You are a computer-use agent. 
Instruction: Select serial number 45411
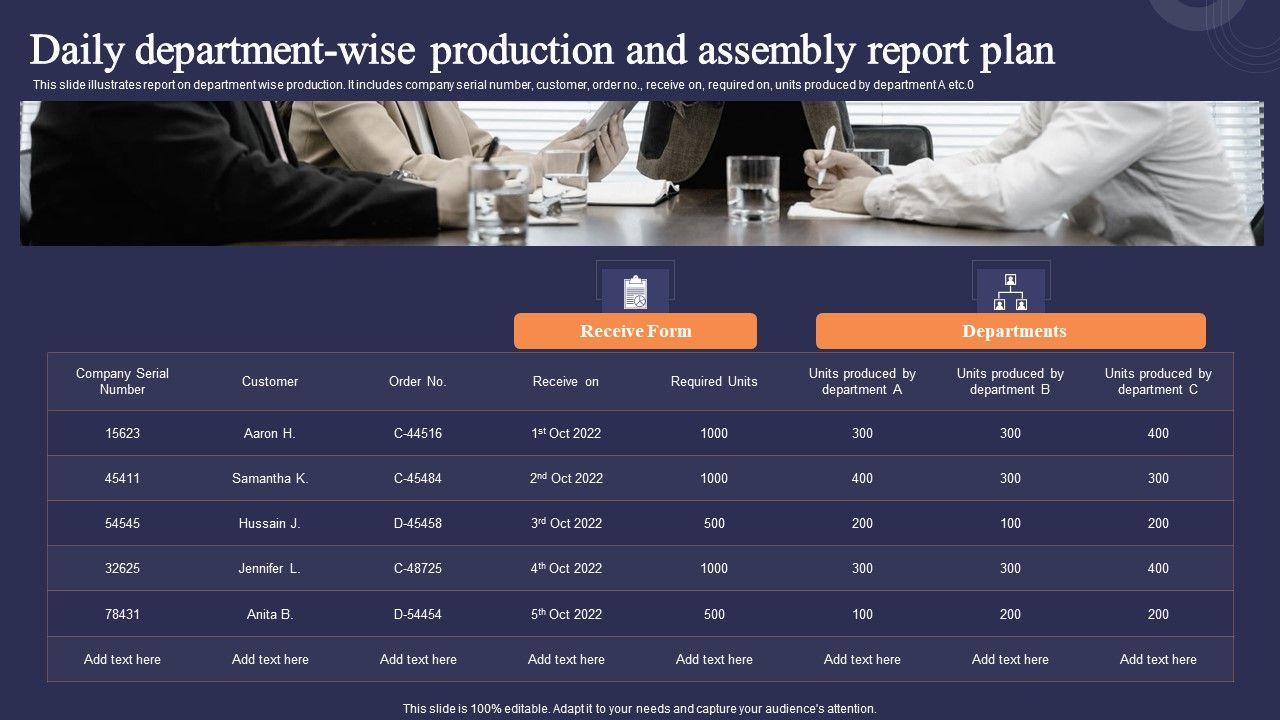point(122,478)
